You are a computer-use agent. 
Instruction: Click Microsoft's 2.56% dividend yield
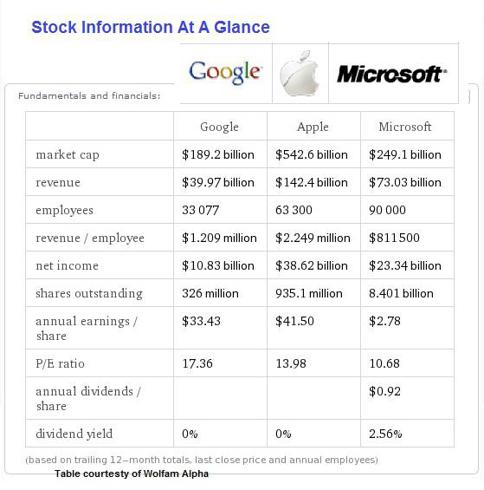(385, 434)
